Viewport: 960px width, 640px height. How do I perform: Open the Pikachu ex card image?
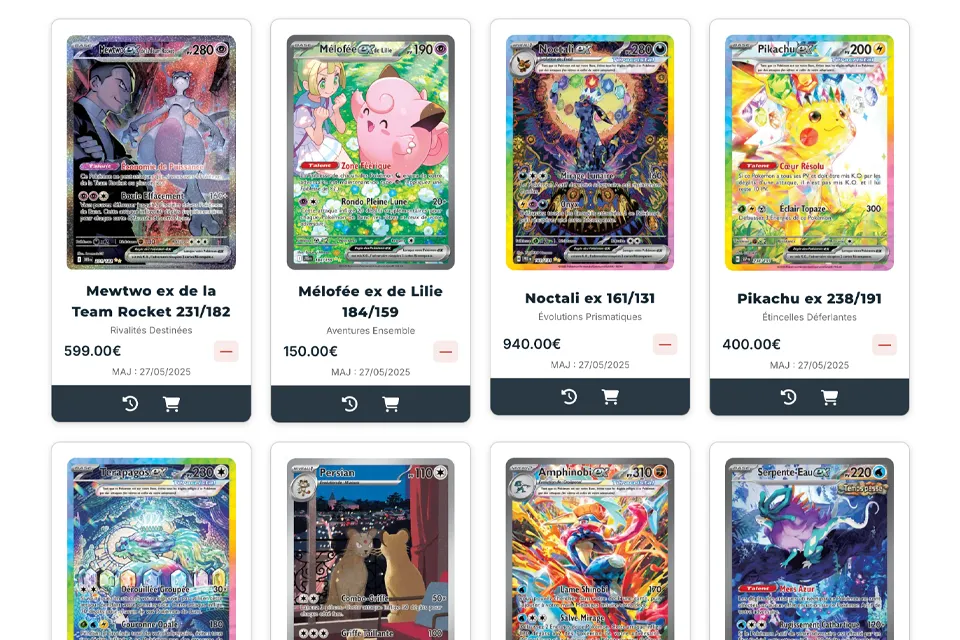tap(809, 152)
